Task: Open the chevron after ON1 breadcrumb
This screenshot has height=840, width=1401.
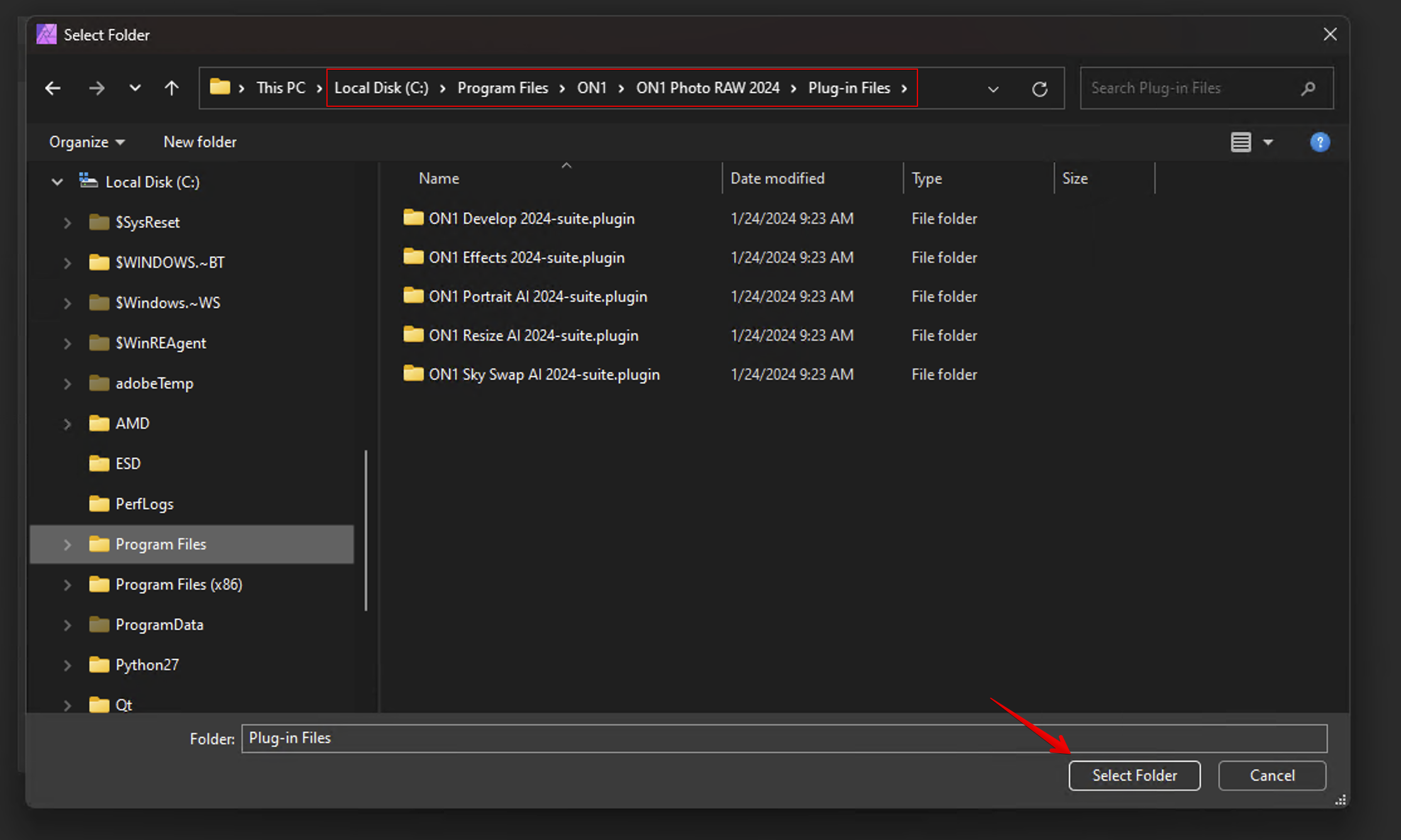Action: (621, 89)
